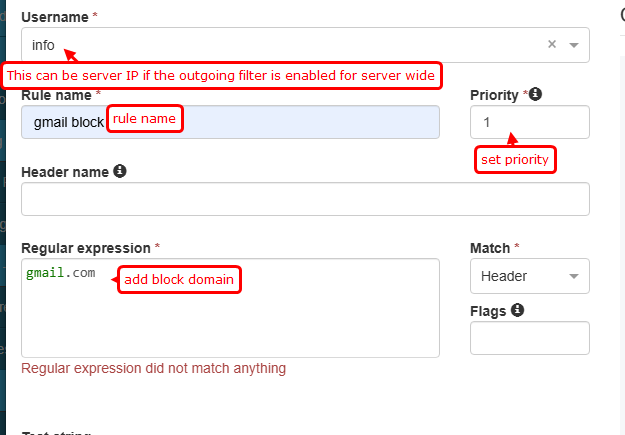Click the 'add block domain' annotation
The image size is (625, 435).
point(180,280)
